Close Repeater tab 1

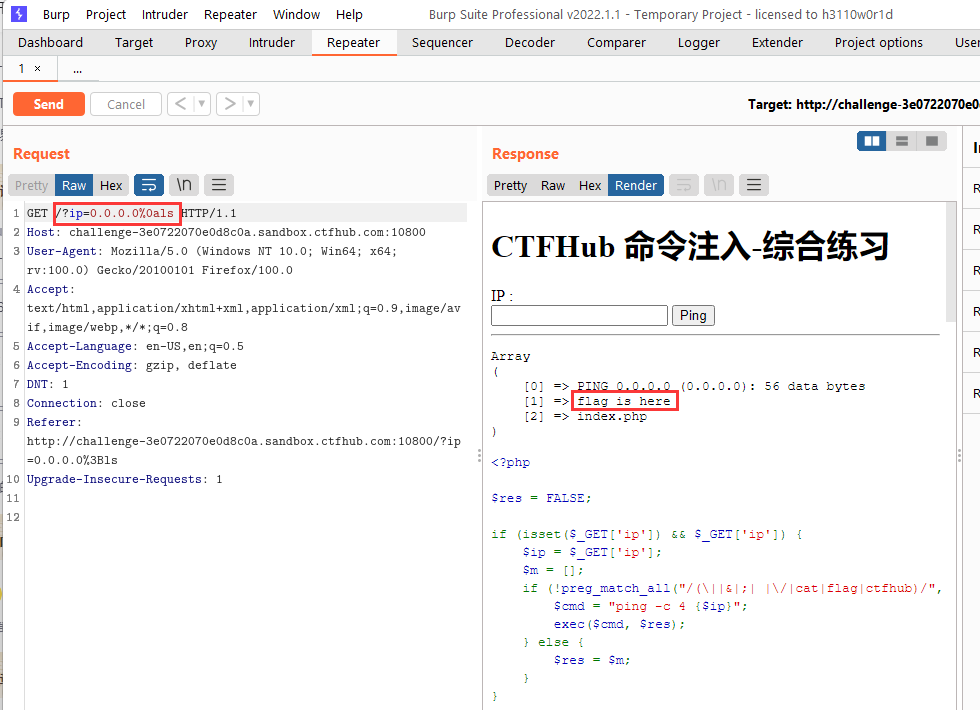coord(38,69)
